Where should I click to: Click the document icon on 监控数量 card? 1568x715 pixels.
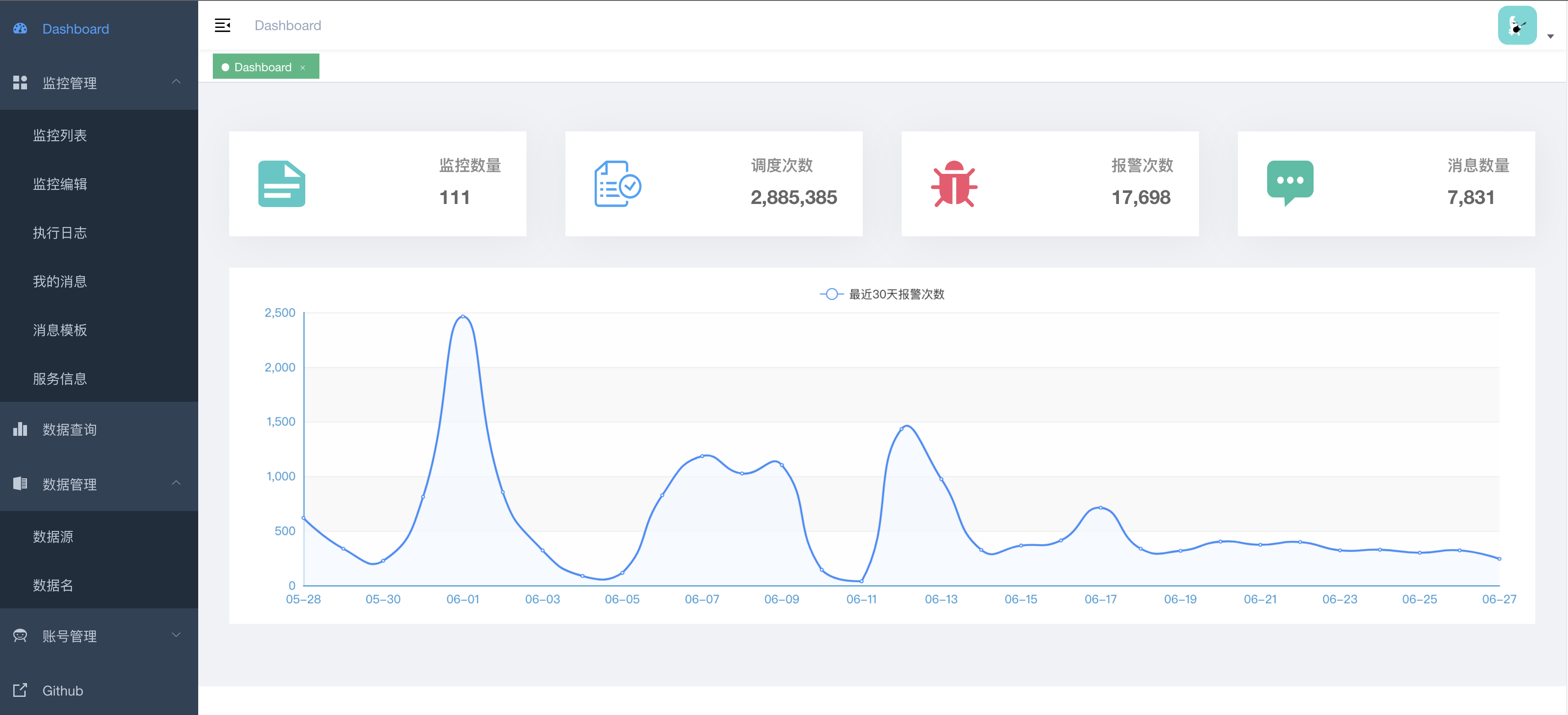281,184
